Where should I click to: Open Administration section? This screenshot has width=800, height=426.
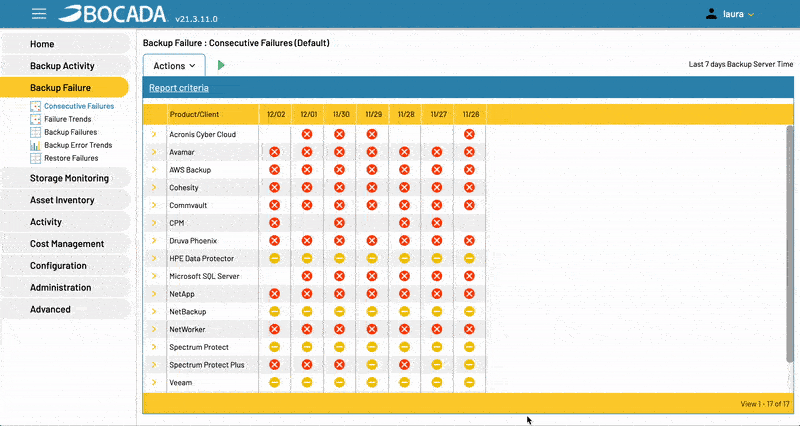click(65, 288)
